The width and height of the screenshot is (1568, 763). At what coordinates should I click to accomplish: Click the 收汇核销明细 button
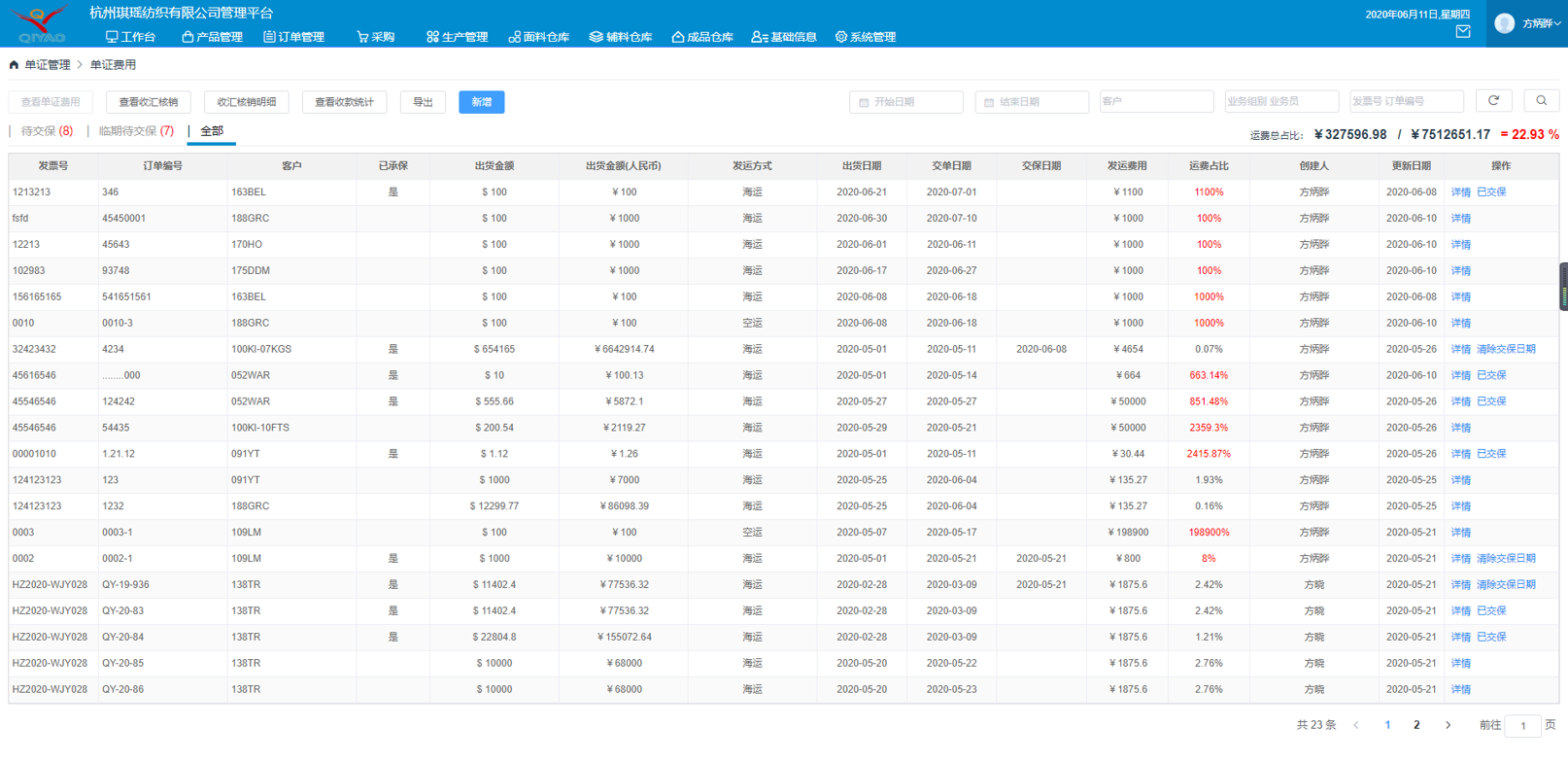tap(247, 102)
